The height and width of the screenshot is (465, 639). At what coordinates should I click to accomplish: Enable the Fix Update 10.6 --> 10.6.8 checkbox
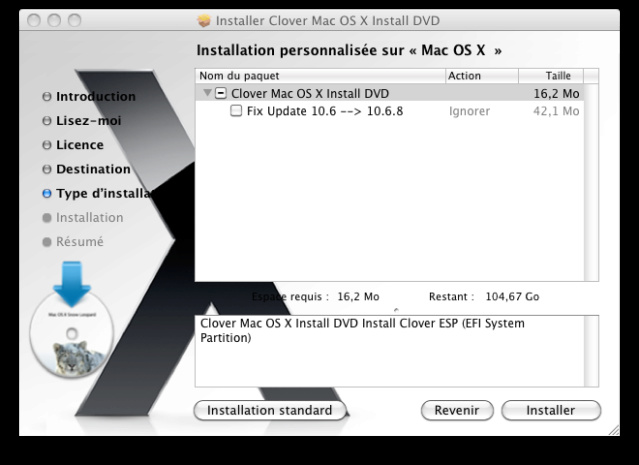pyautogui.click(x=236, y=110)
